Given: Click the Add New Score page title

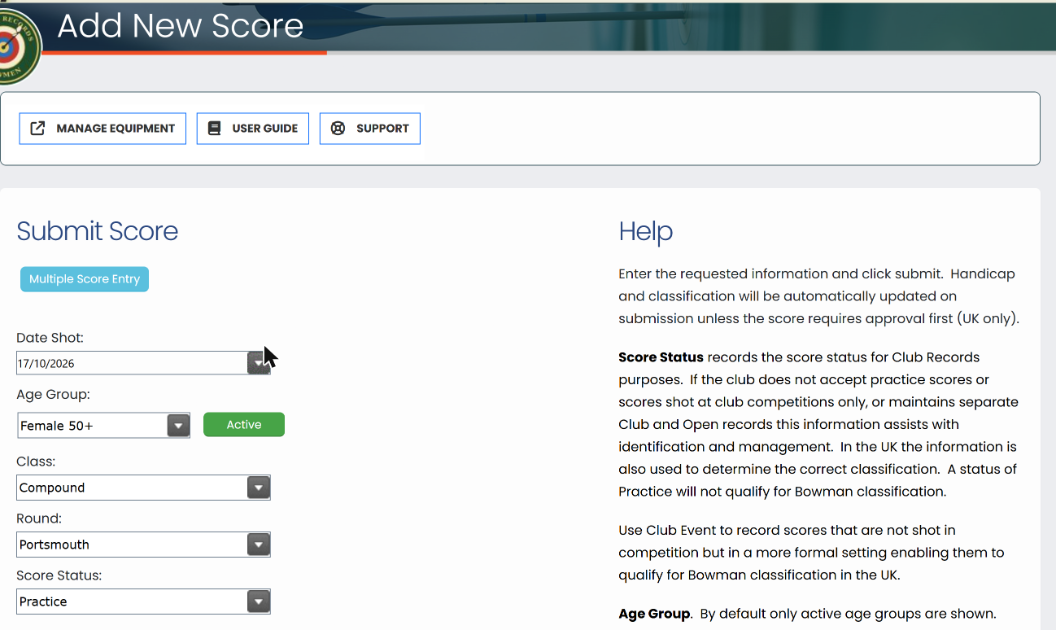Looking at the screenshot, I should [x=180, y=26].
